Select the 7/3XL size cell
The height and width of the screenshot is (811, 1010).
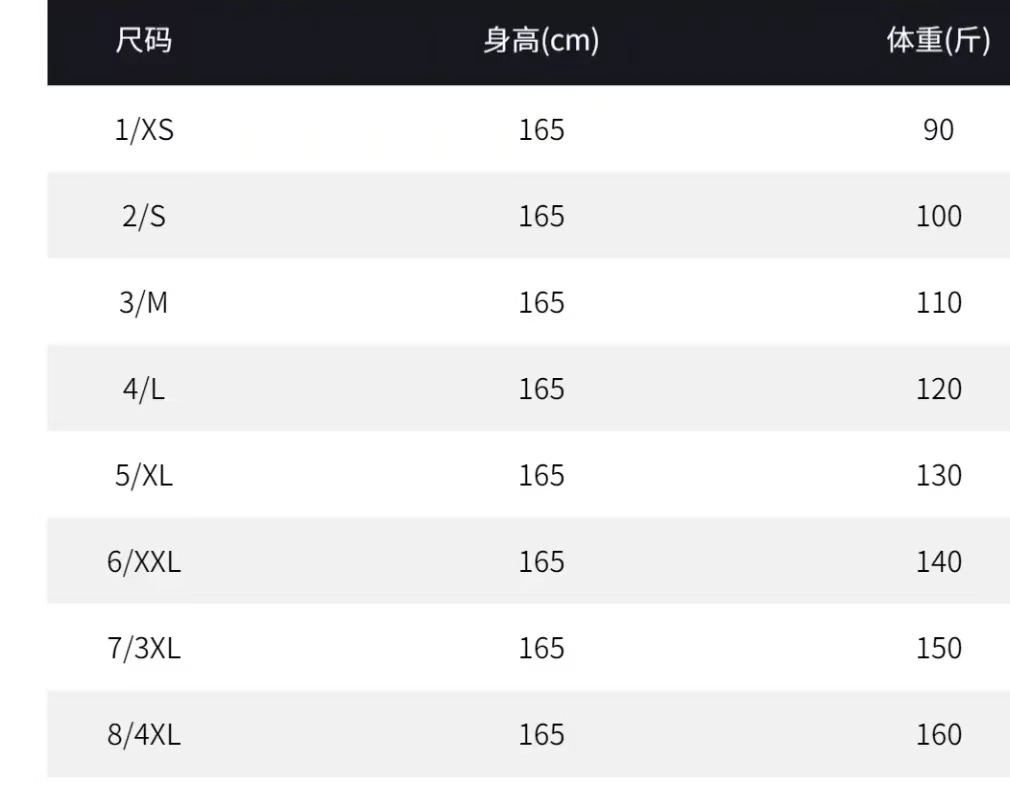click(x=144, y=648)
